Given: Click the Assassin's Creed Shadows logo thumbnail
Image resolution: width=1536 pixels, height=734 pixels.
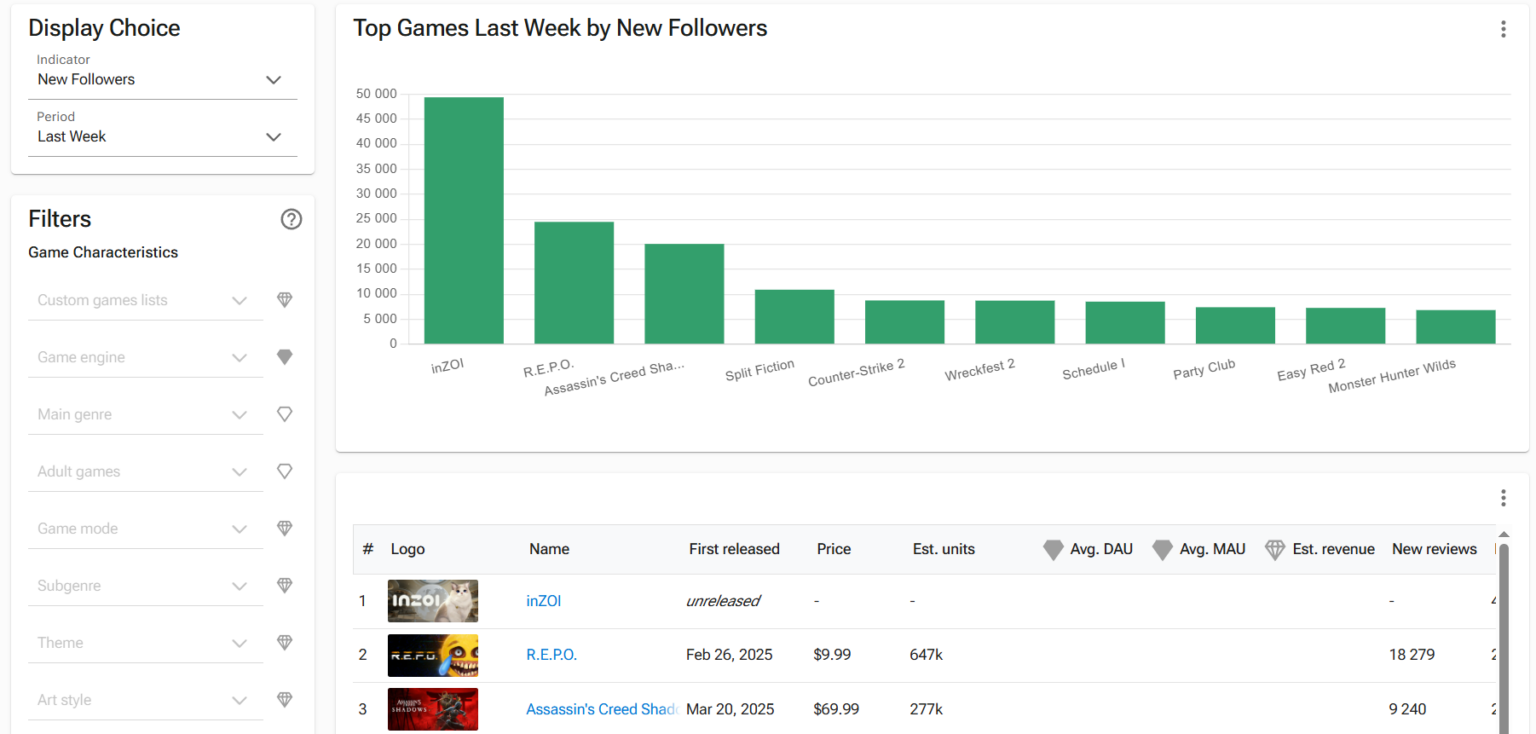Looking at the screenshot, I should click(432, 709).
